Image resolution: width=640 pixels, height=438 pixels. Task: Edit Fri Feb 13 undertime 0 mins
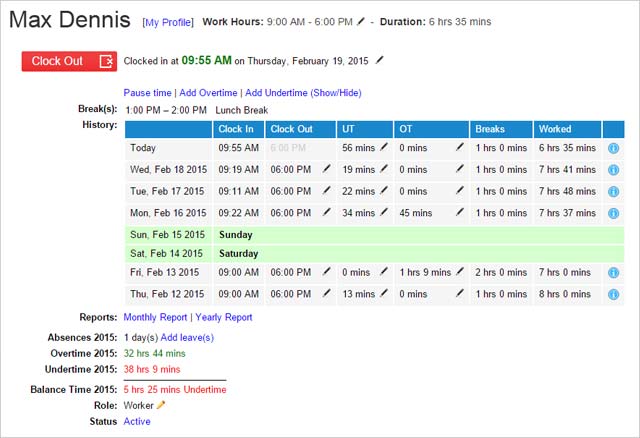384,271
